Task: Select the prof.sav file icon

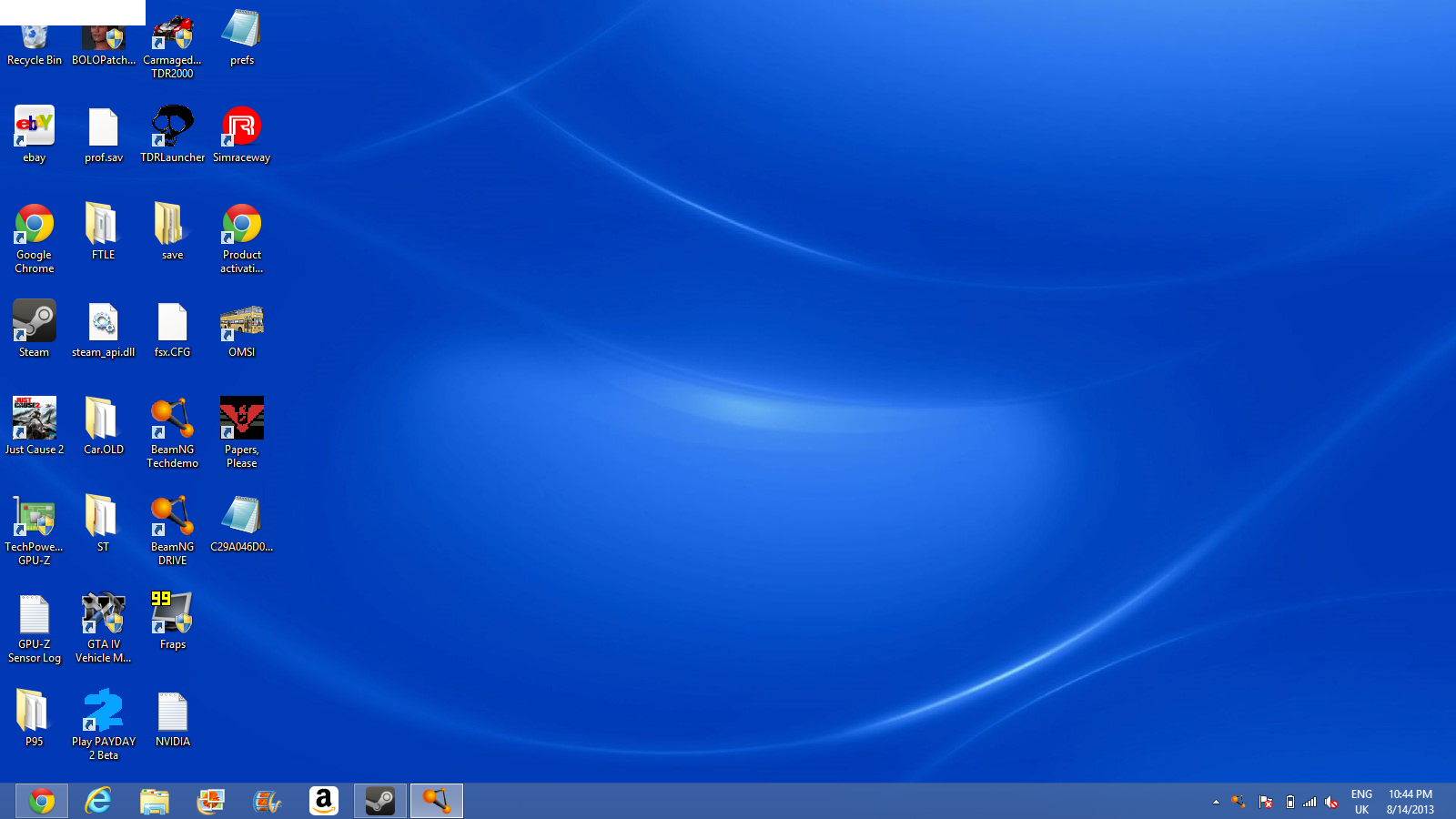Action: (x=104, y=134)
